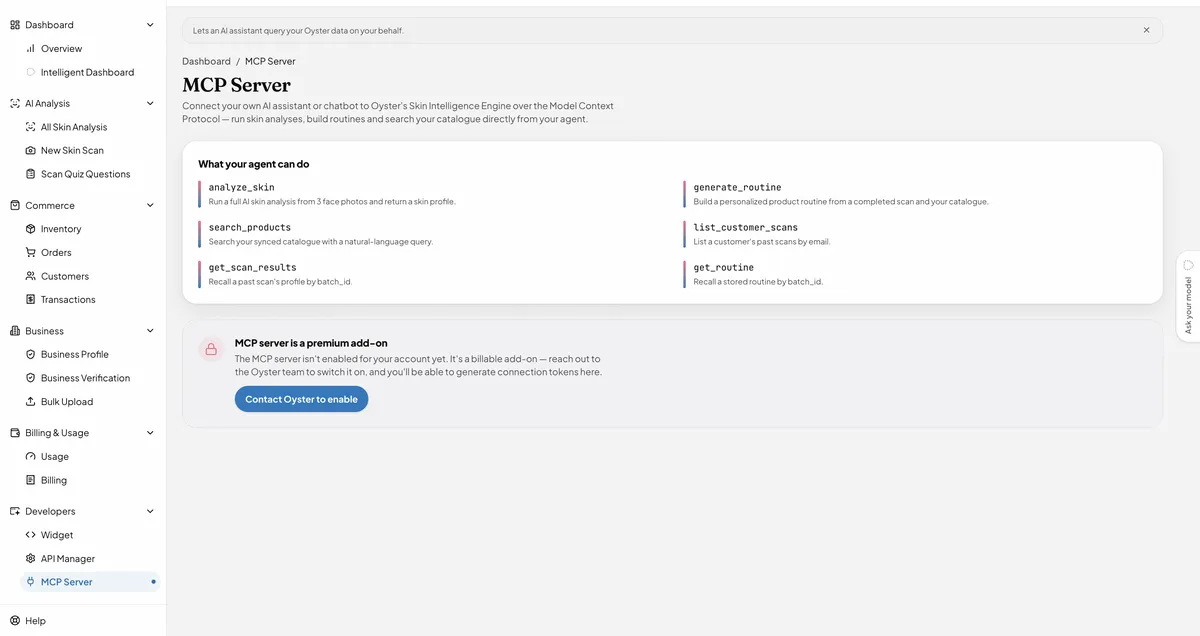Collapse the Business section chevron
The height and width of the screenshot is (636, 1200).
[x=150, y=331]
